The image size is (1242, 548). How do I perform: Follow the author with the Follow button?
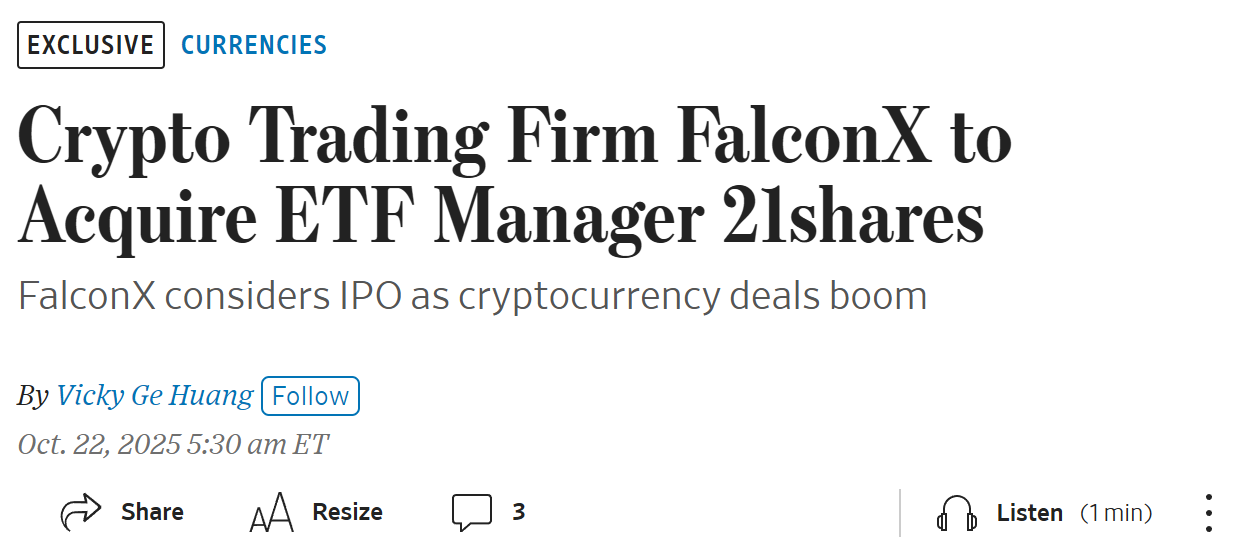(x=310, y=396)
